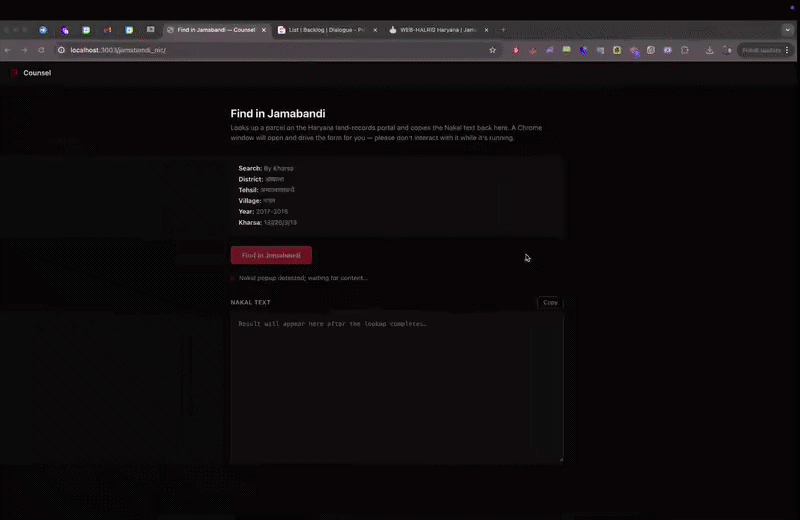Open the green monitor extension icon
Screen dimensions: 800x520
tap(566, 50)
